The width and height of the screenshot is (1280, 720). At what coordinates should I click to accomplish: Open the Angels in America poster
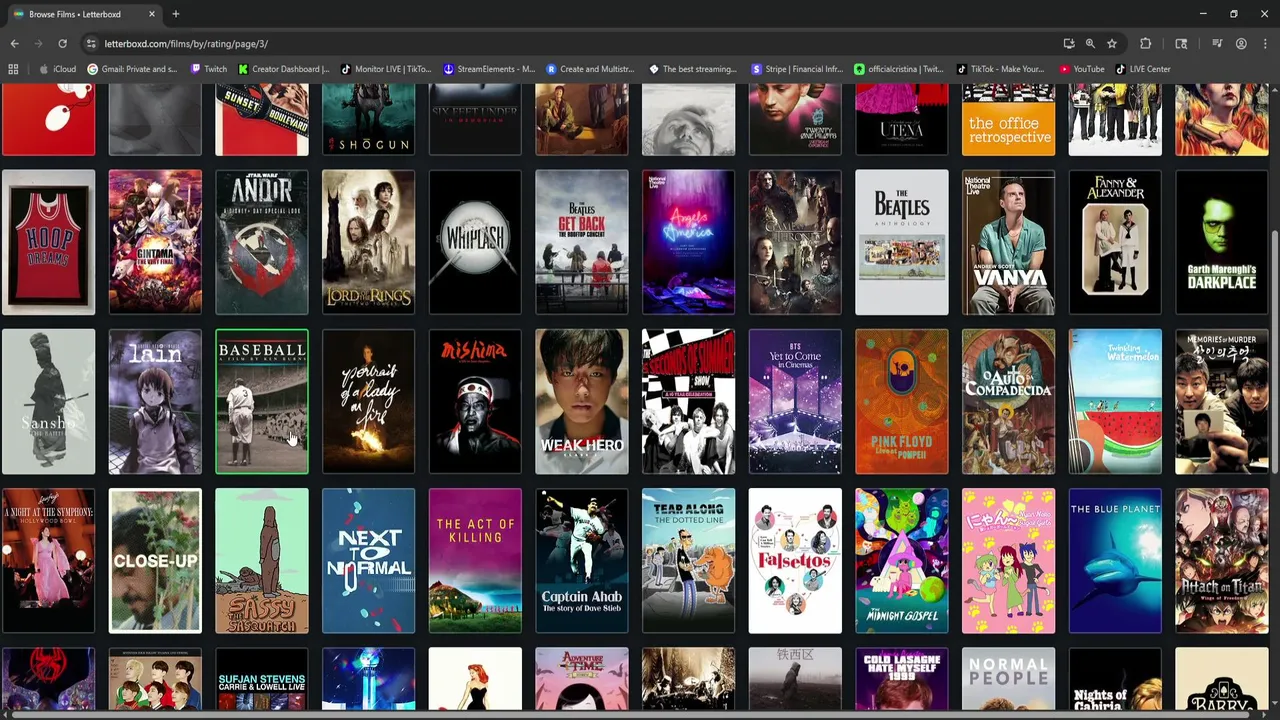coord(688,242)
